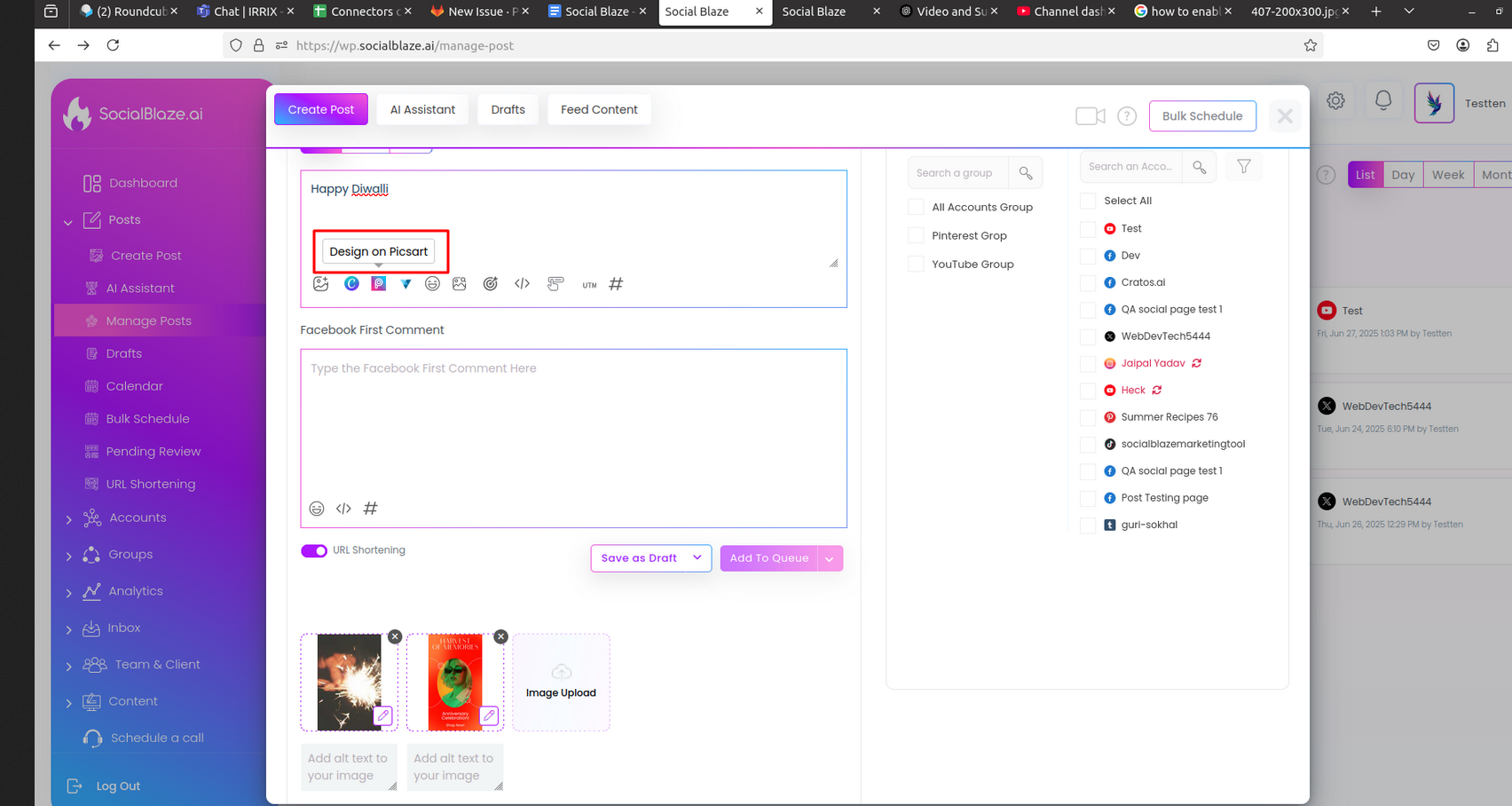Screen dimensions: 1512x806
Task: Open the video tutorial camera icon
Action: [x=1091, y=116]
